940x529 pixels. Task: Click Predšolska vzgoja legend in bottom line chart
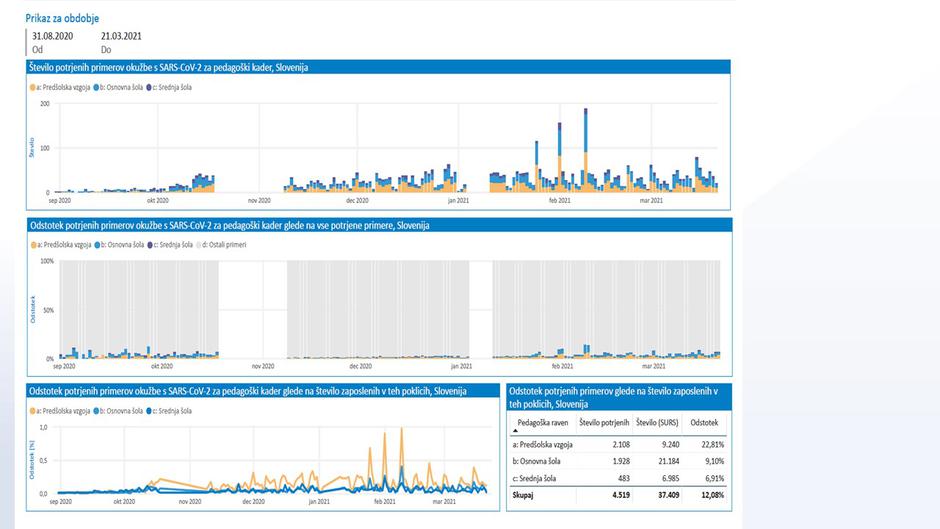pyautogui.click(x=59, y=411)
